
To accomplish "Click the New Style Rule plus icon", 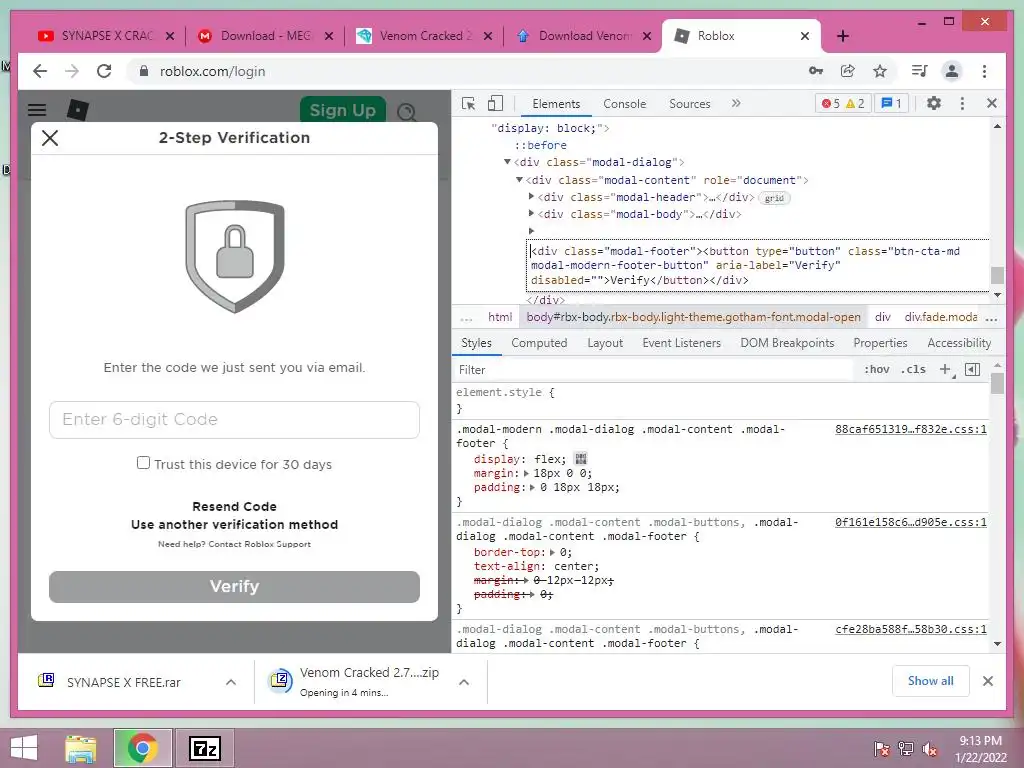I will pyautogui.click(x=945, y=370).
